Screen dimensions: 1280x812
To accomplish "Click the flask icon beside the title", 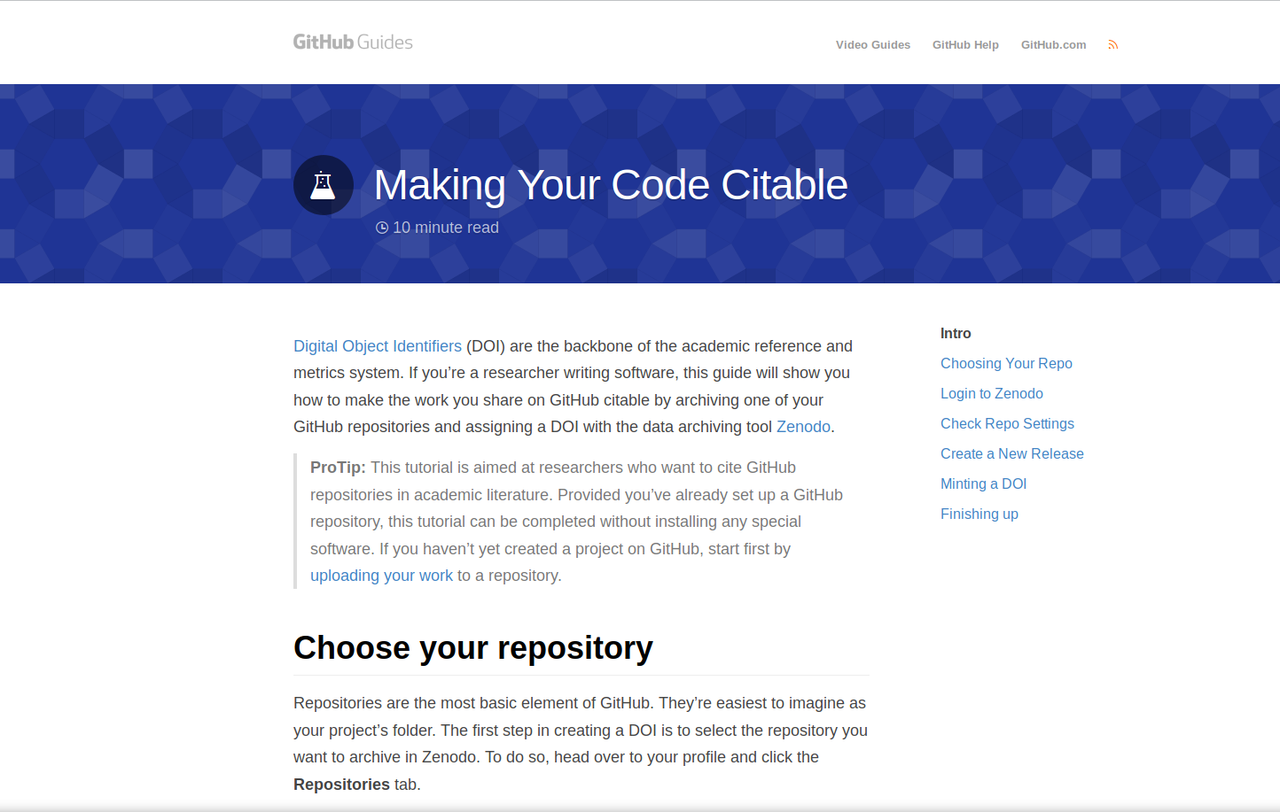I will point(323,185).
